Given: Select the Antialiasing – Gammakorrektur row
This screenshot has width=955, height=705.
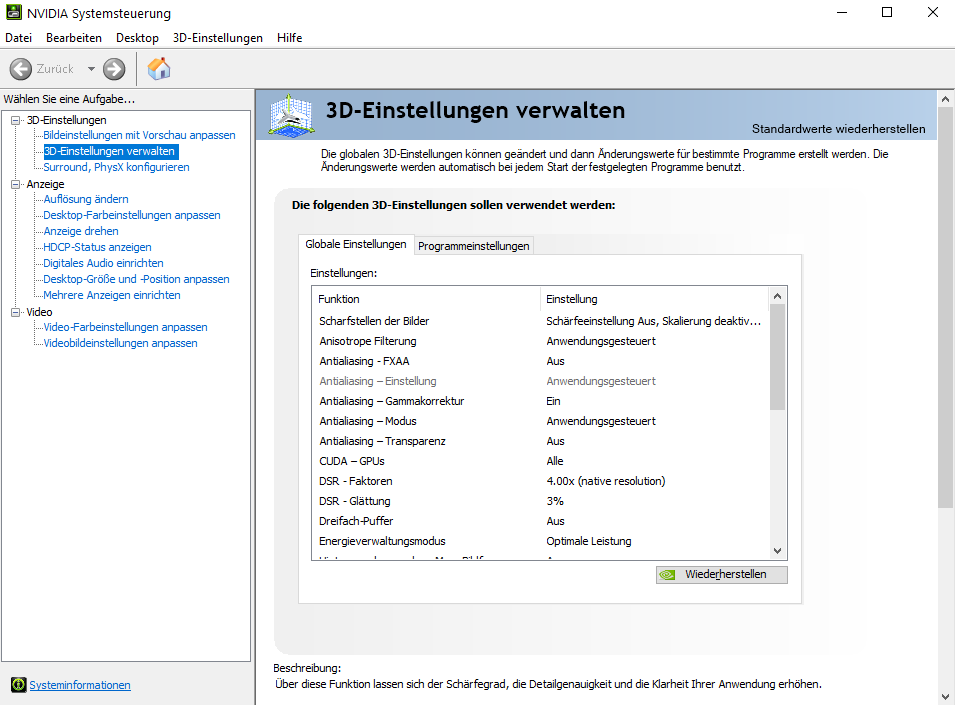Looking at the screenshot, I should [540, 401].
